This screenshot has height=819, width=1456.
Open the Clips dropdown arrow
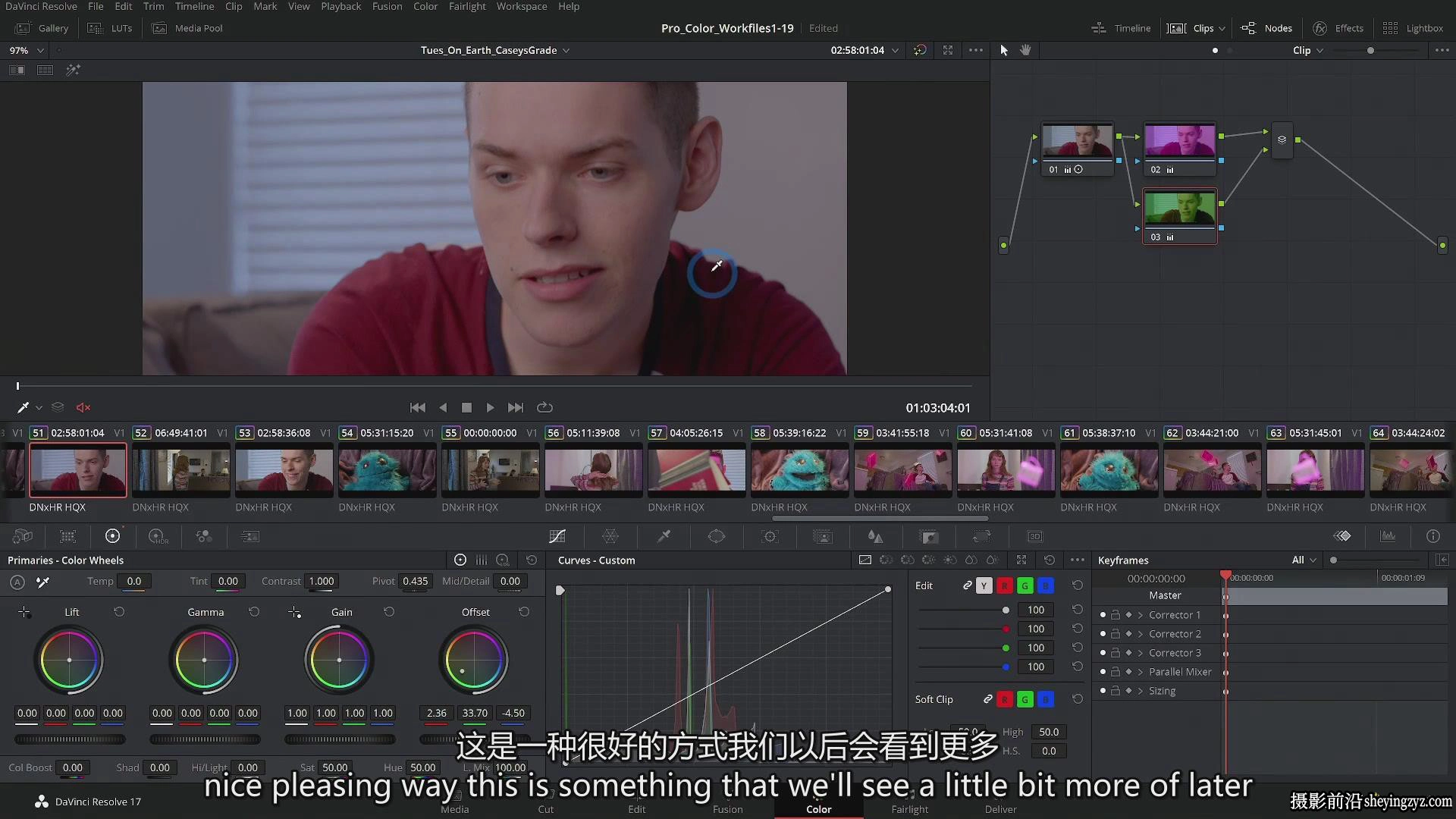click(x=1222, y=28)
